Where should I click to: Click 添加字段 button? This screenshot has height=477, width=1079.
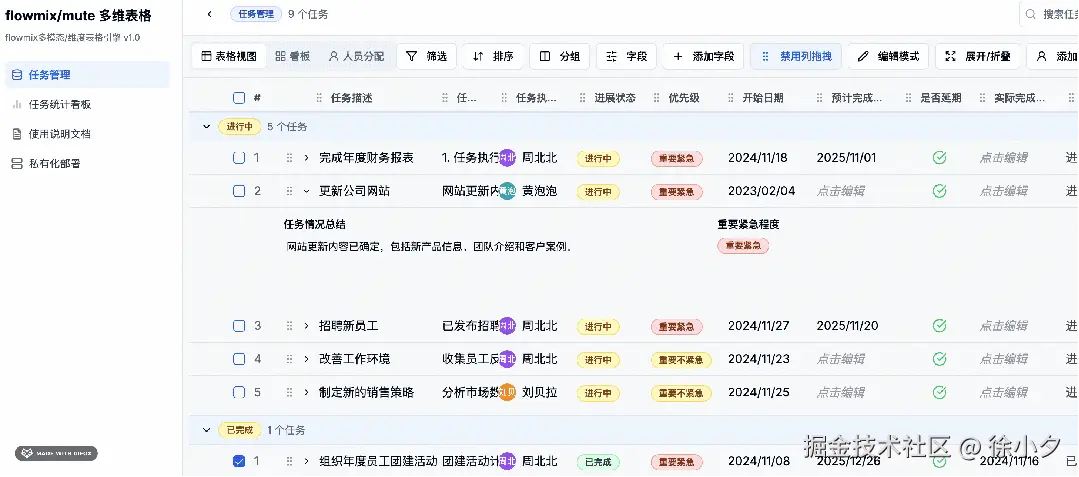point(703,56)
